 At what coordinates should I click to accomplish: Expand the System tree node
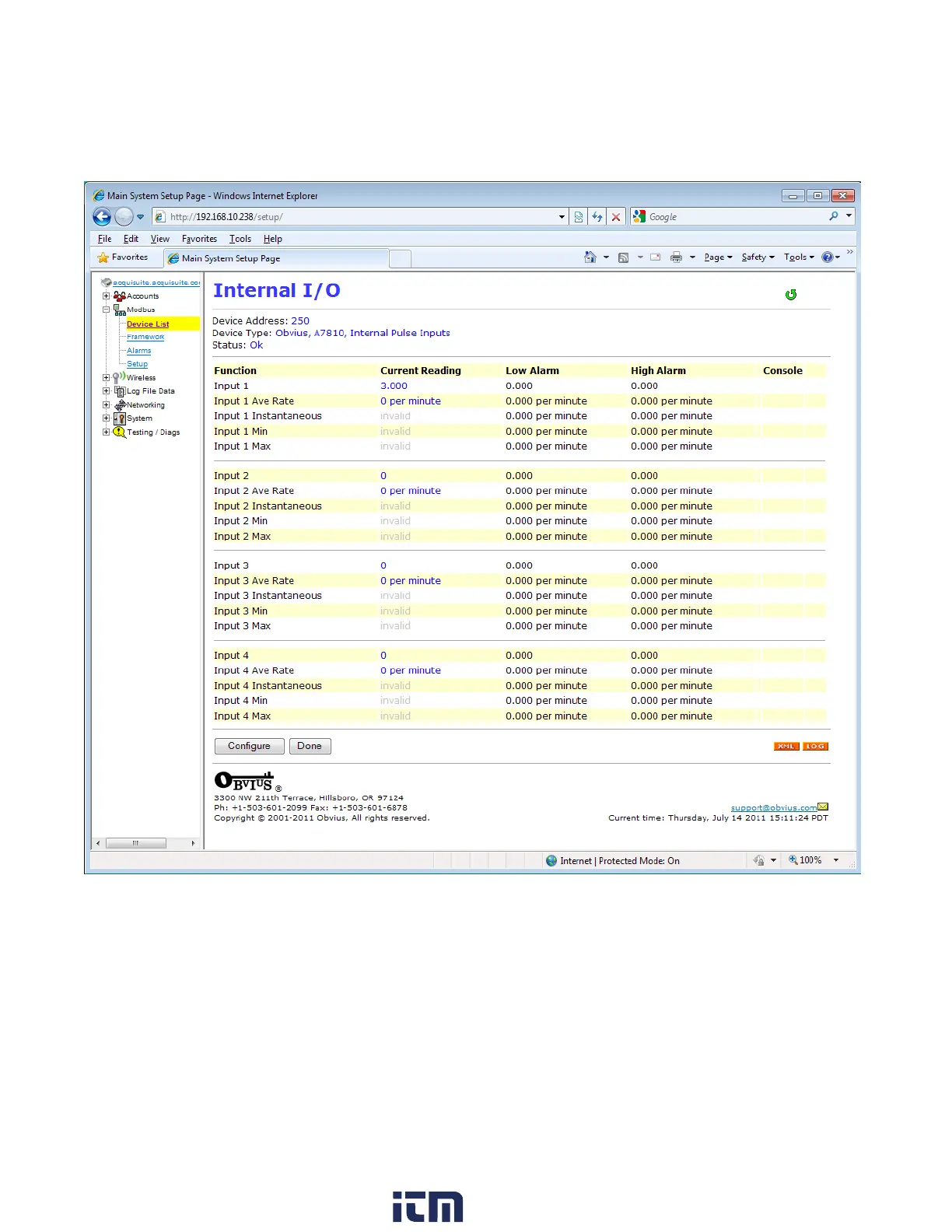[x=107, y=418]
